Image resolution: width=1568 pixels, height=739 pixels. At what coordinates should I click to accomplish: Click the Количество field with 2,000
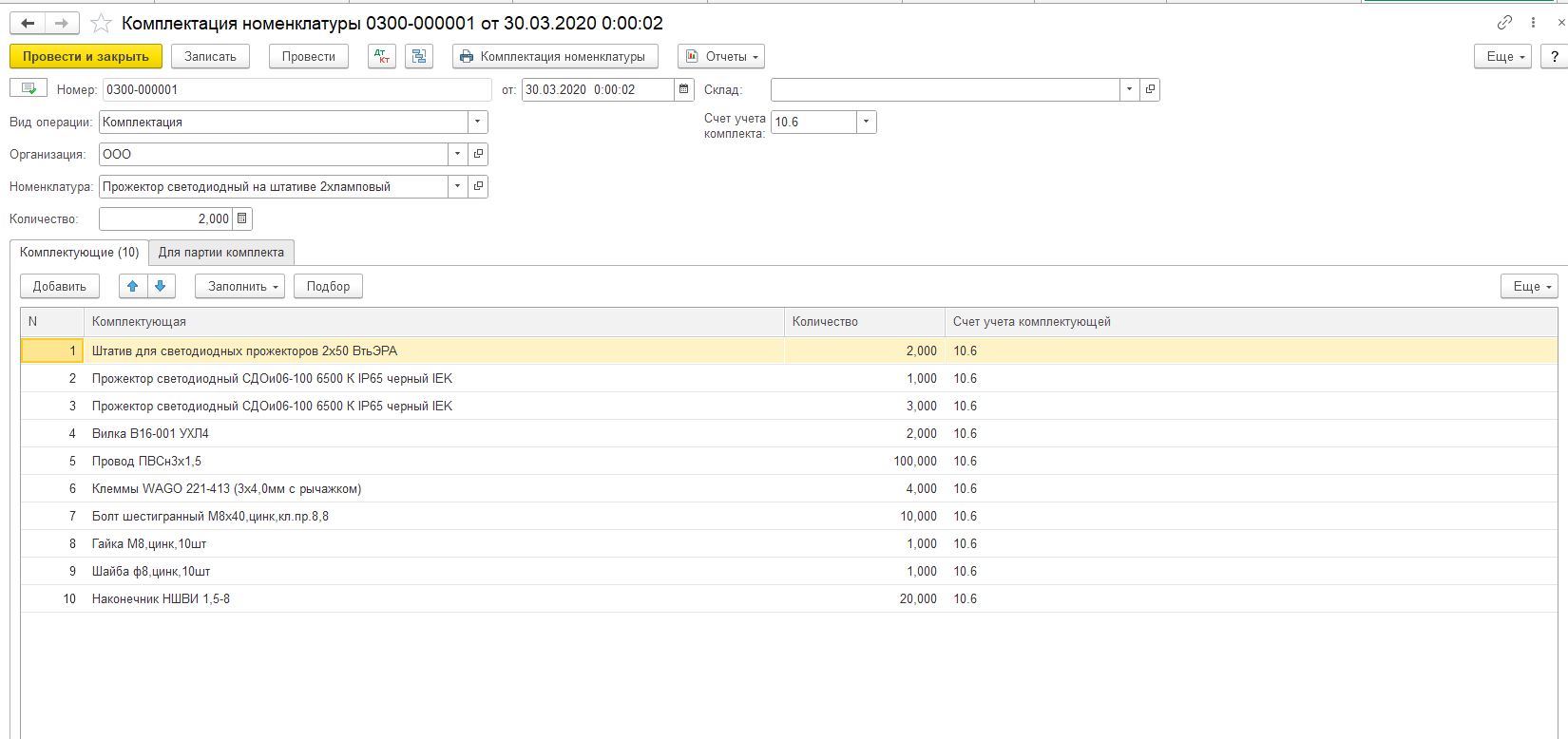pyautogui.click(x=165, y=218)
